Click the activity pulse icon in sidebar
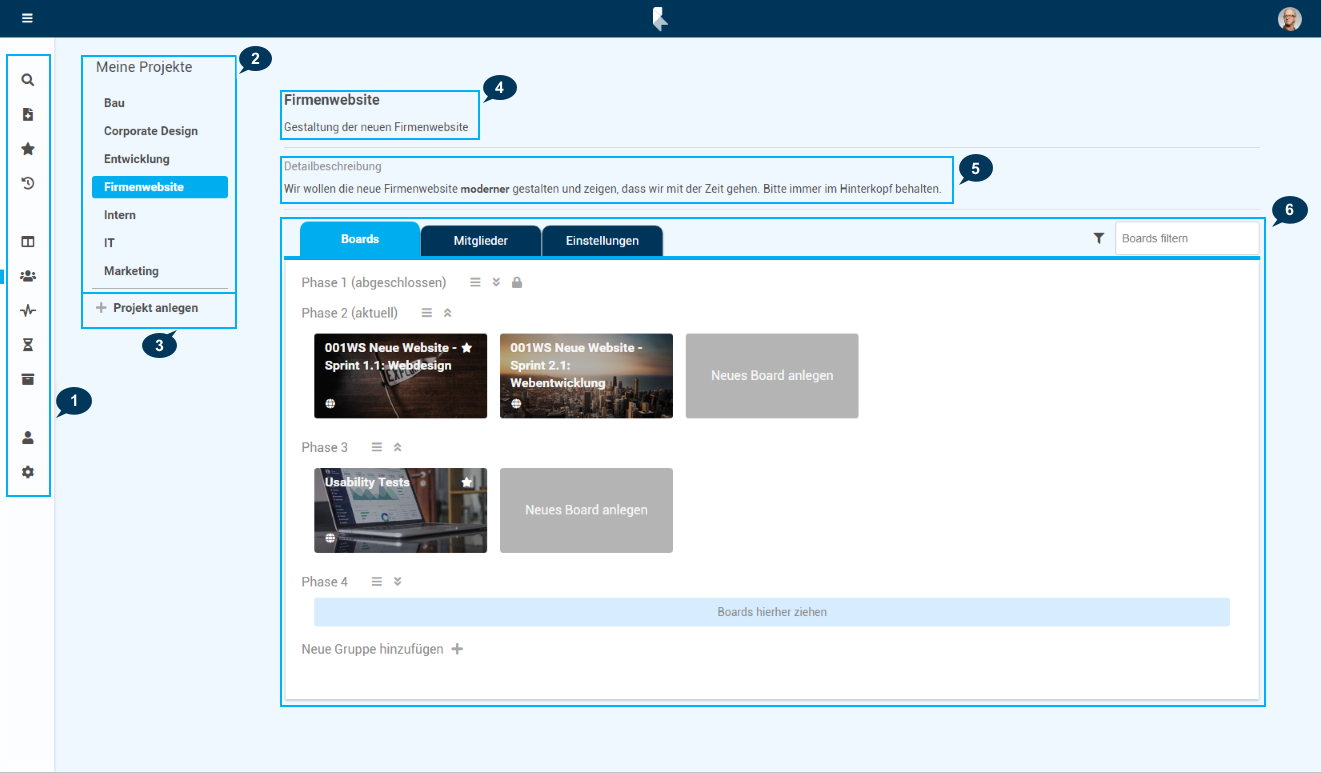The image size is (1322, 773). coord(28,311)
